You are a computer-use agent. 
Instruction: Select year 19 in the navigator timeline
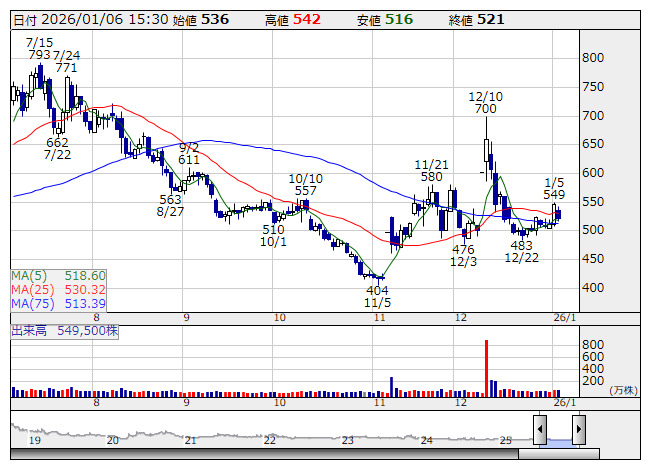34,440
